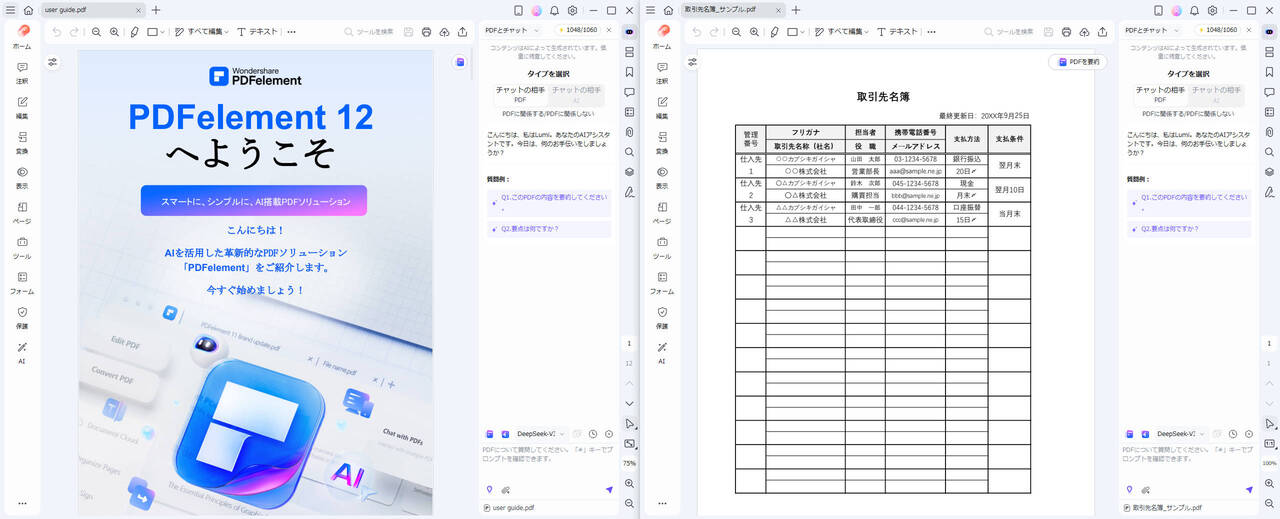The width and height of the screenshot is (1280, 519).
Task: Open the three-dot overflow menu in the left window toolbar
Action: click(x=291, y=32)
